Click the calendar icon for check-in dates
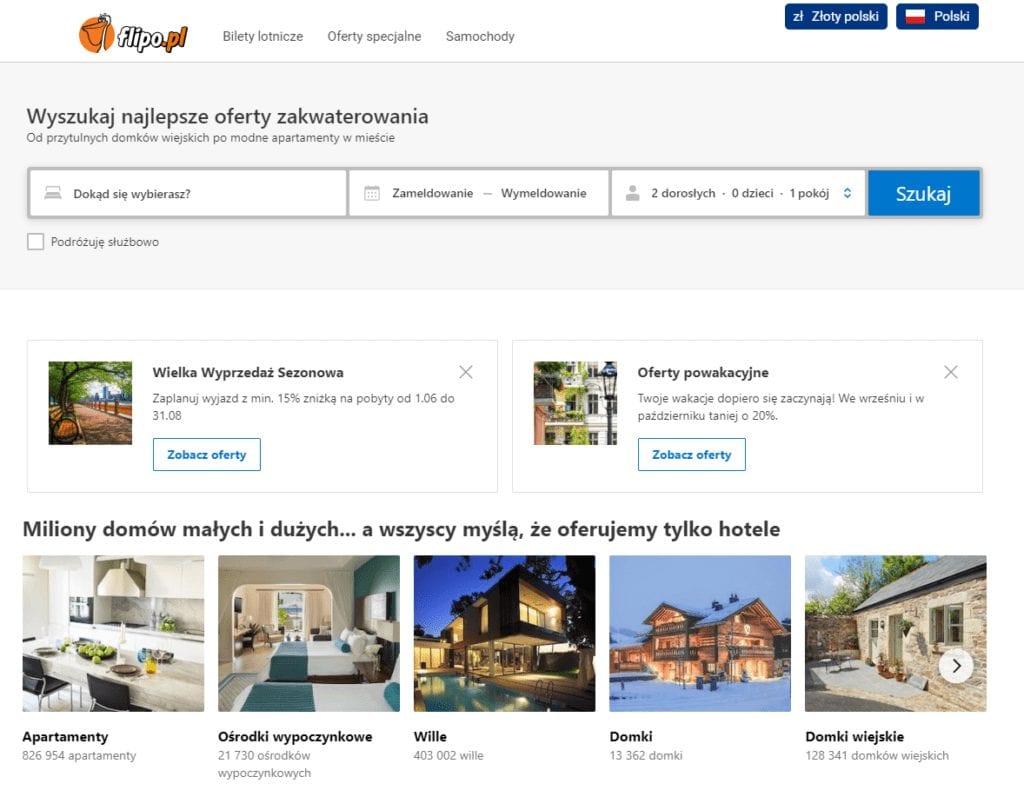 click(372, 193)
